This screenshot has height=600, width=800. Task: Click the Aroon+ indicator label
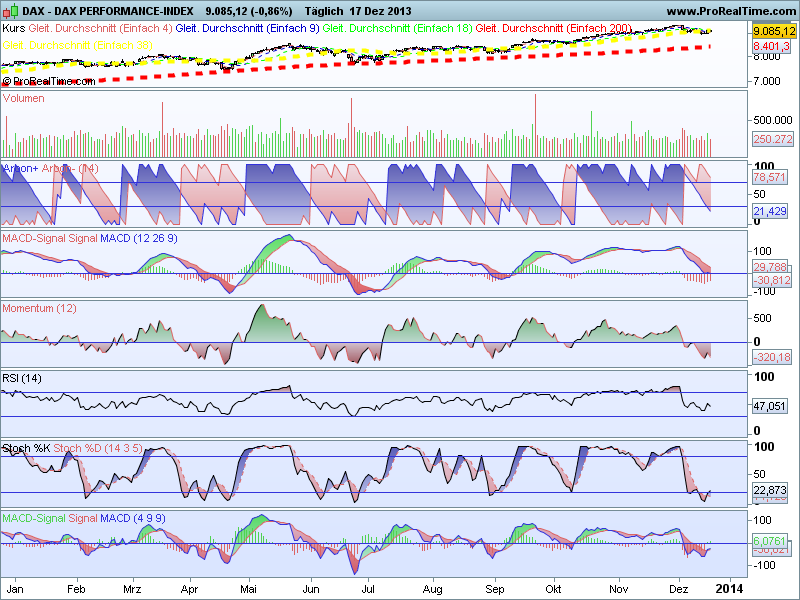[20, 168]
